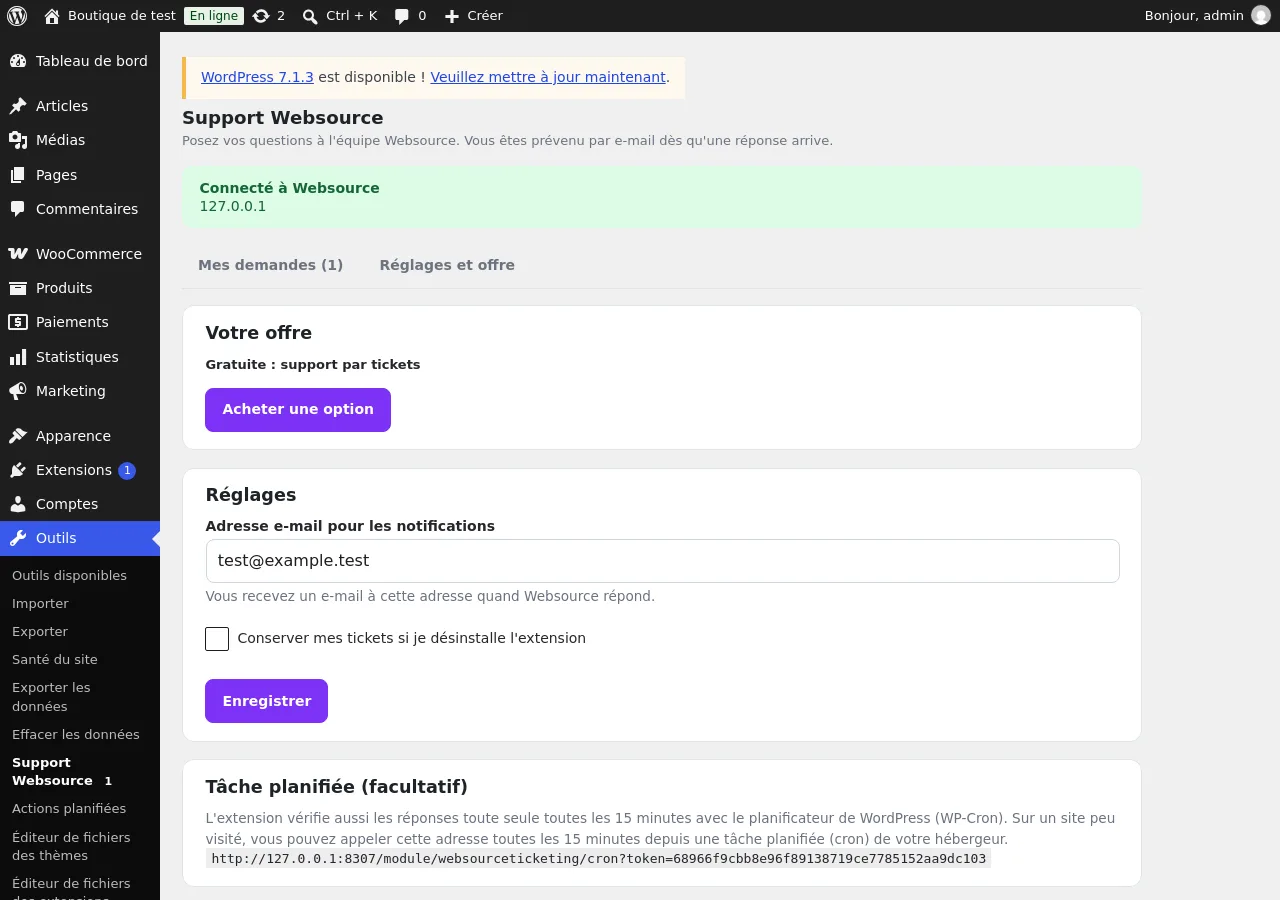This screenshot has width=1280, height=900.
Task: Open the Extensions plug icon
Action: 18,470
